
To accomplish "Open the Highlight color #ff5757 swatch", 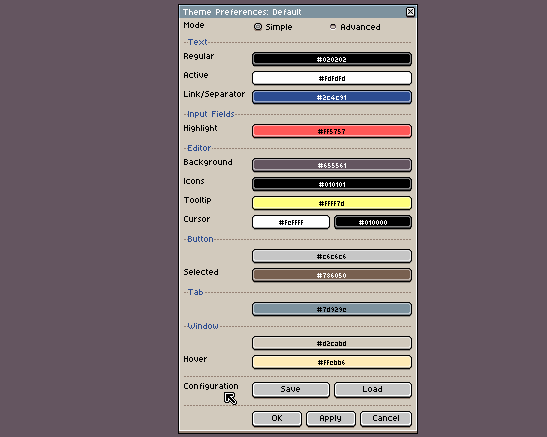I will point(332,131).
